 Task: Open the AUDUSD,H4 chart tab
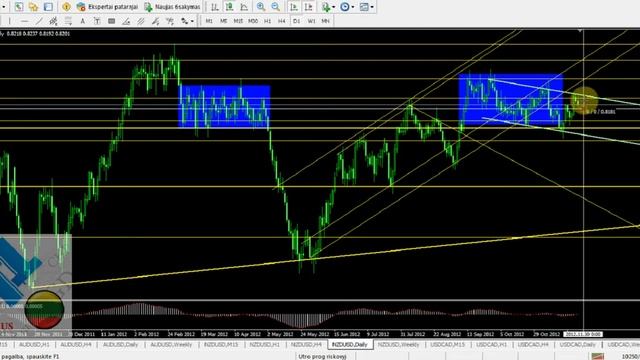click(76, 344)
